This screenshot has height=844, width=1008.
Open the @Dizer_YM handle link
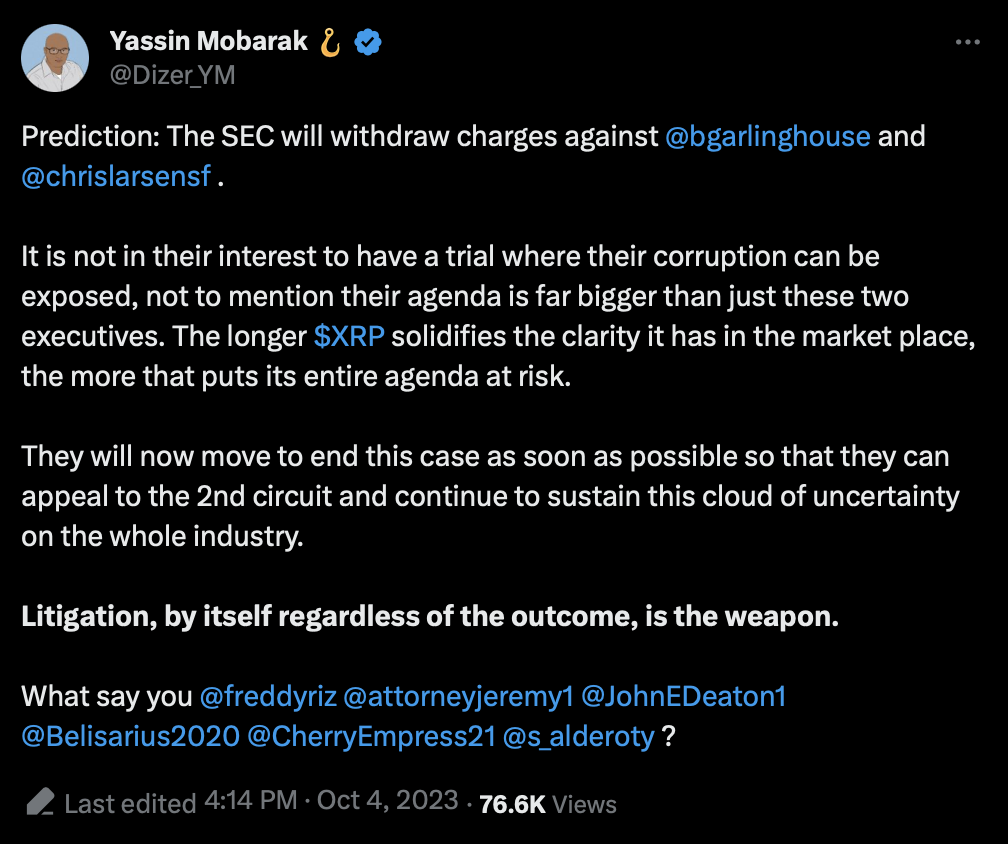point(172,74)
